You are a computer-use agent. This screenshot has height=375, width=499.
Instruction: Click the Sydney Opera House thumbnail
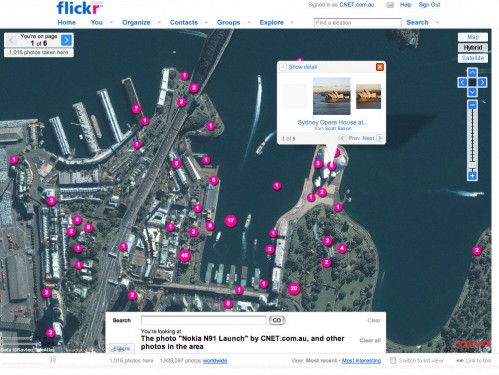332,96
